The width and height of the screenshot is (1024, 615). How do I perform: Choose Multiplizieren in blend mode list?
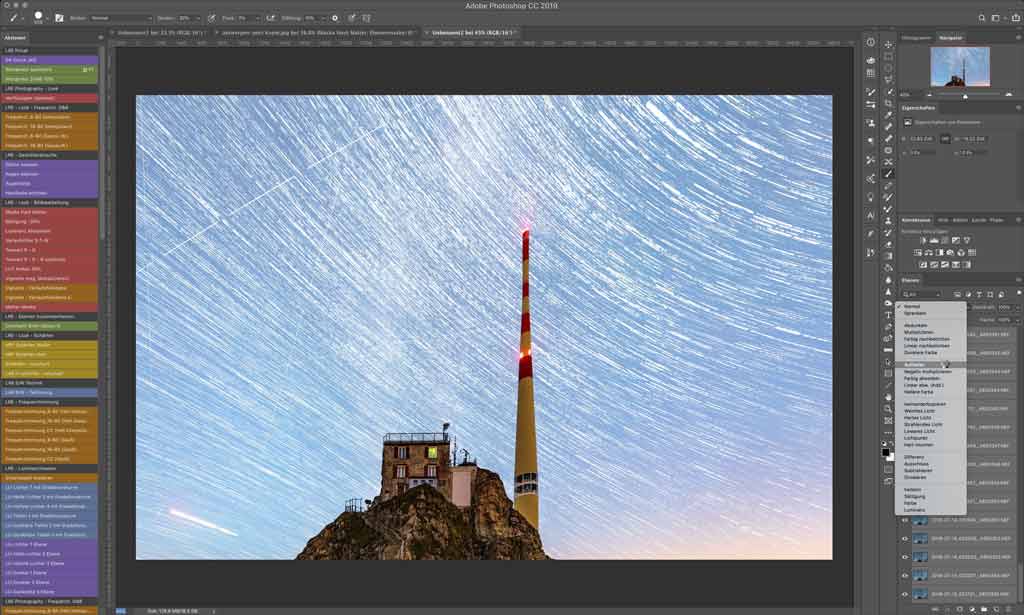(919, 332)
